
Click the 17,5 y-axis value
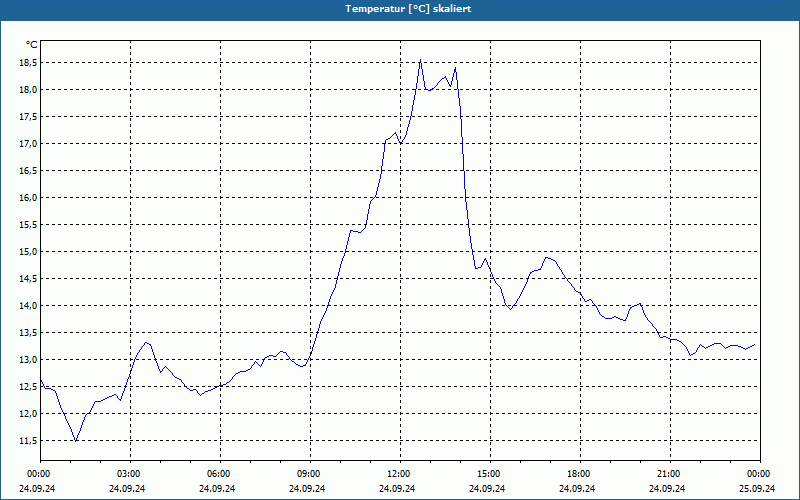tap(28, 117)
